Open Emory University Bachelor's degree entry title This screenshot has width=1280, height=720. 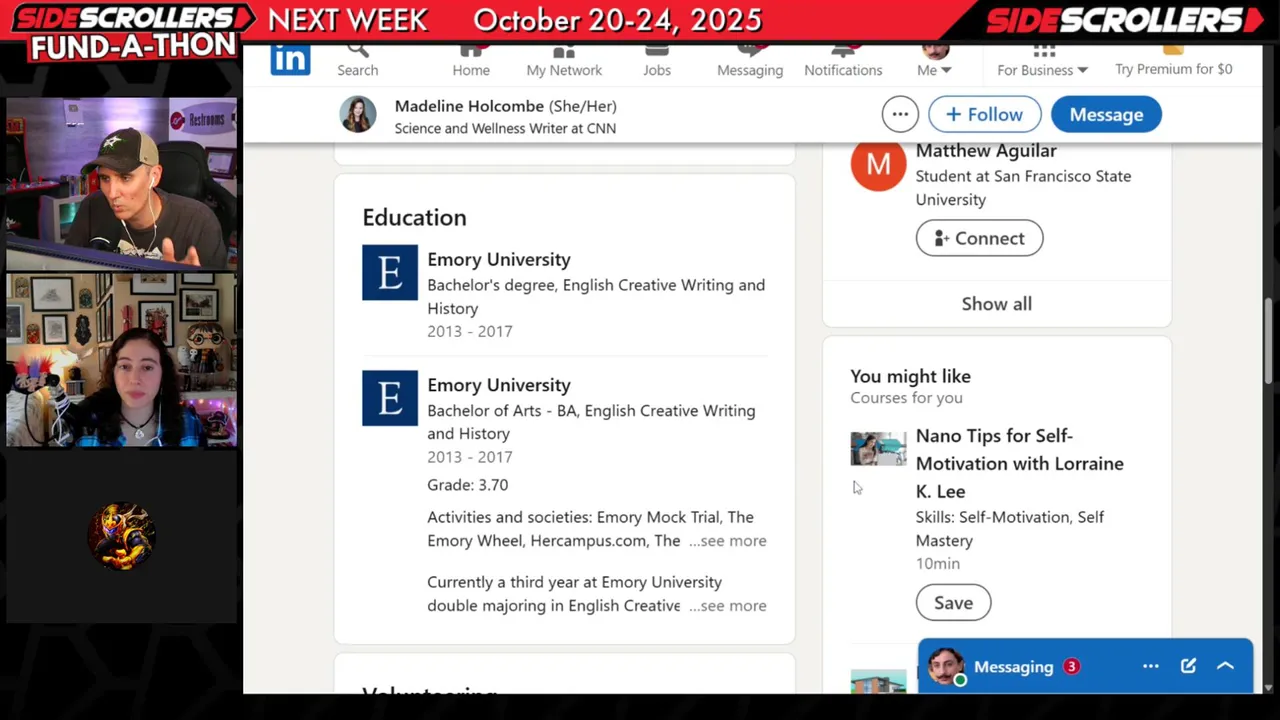click(499, 259)
